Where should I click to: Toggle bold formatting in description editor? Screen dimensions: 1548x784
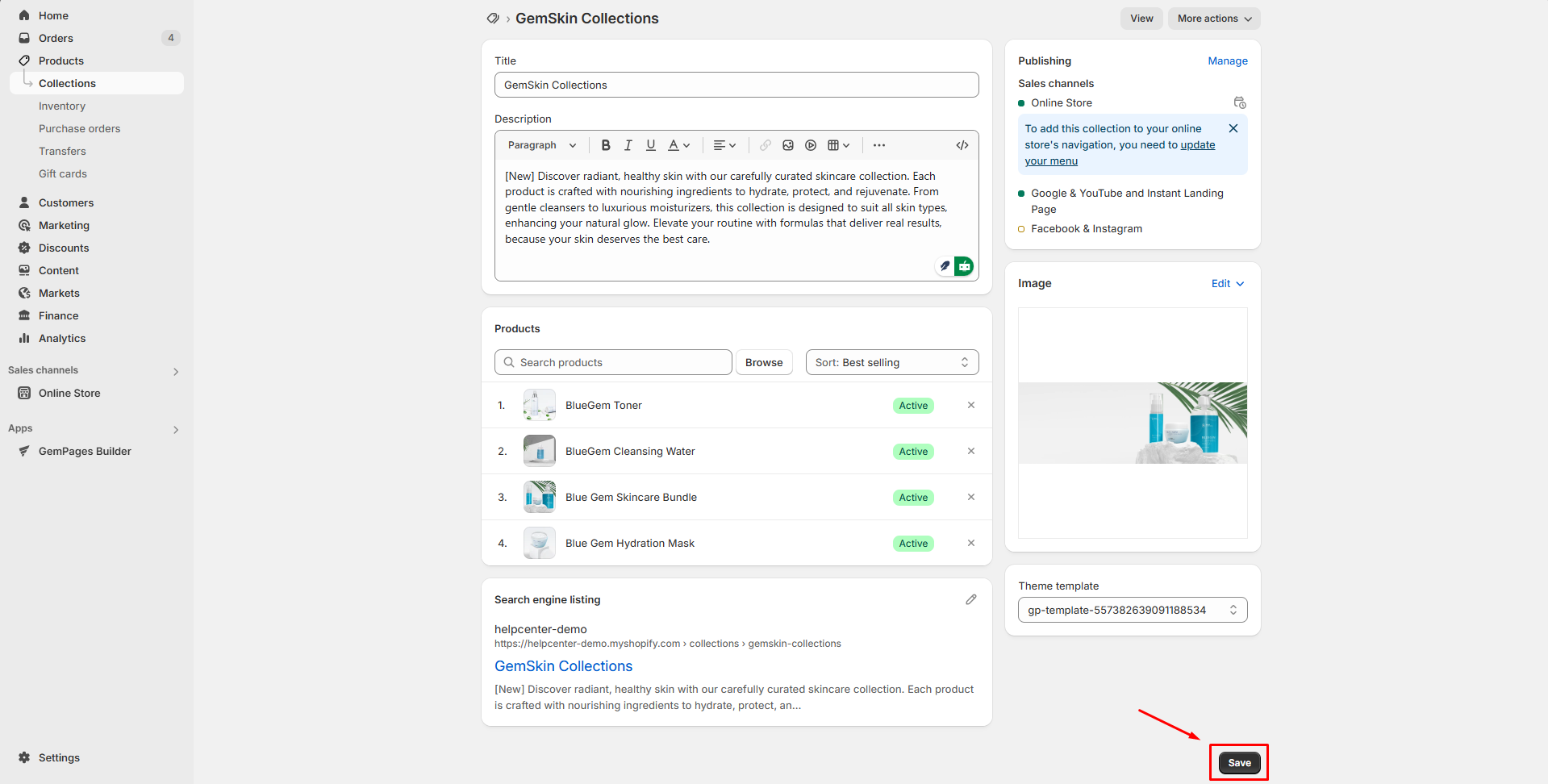pyautogui.click(x=606, y=145)
